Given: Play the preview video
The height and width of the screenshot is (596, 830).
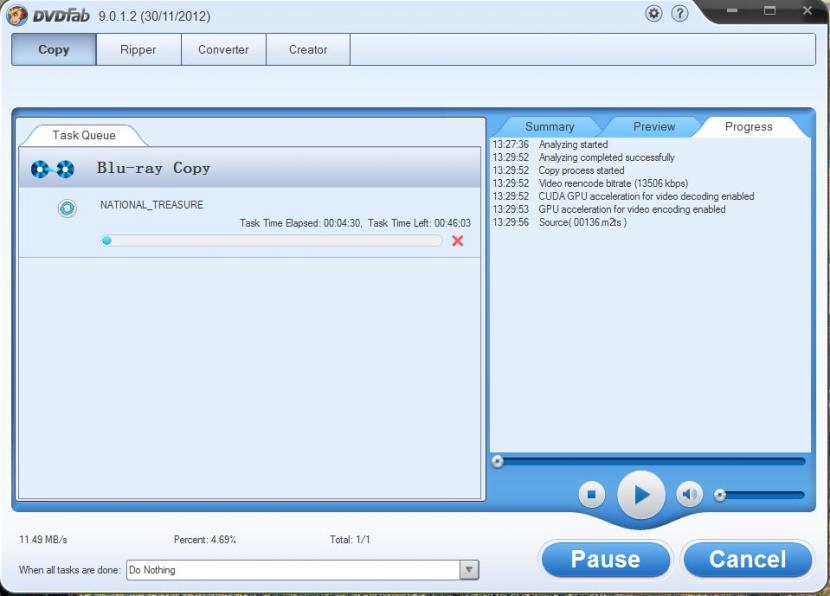Looking at the screenshot, I should [641, 495].
